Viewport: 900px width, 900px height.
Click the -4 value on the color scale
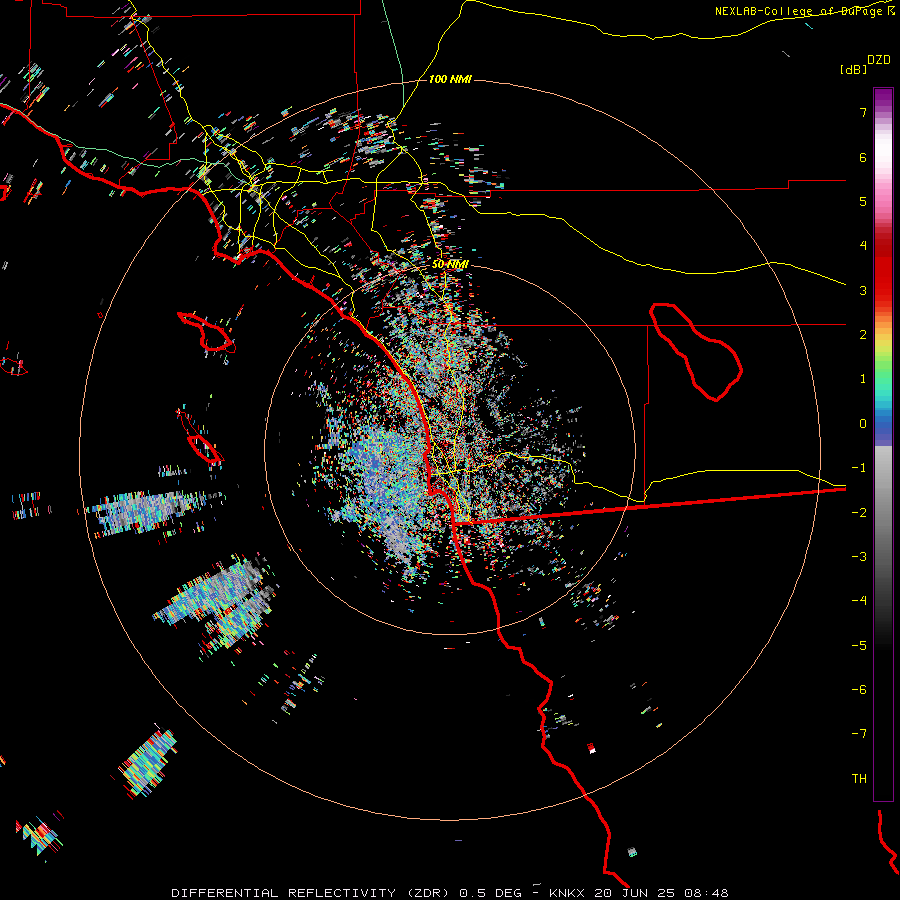coord(859,600)
